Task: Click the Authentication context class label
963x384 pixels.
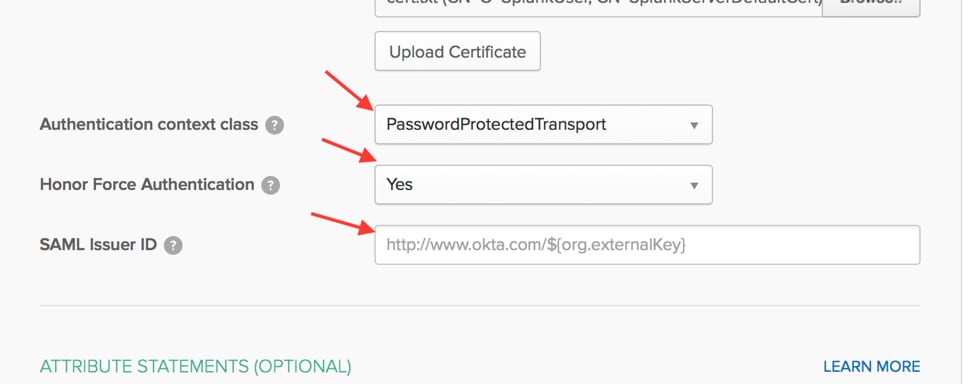Action: click(x=149, y=125)
